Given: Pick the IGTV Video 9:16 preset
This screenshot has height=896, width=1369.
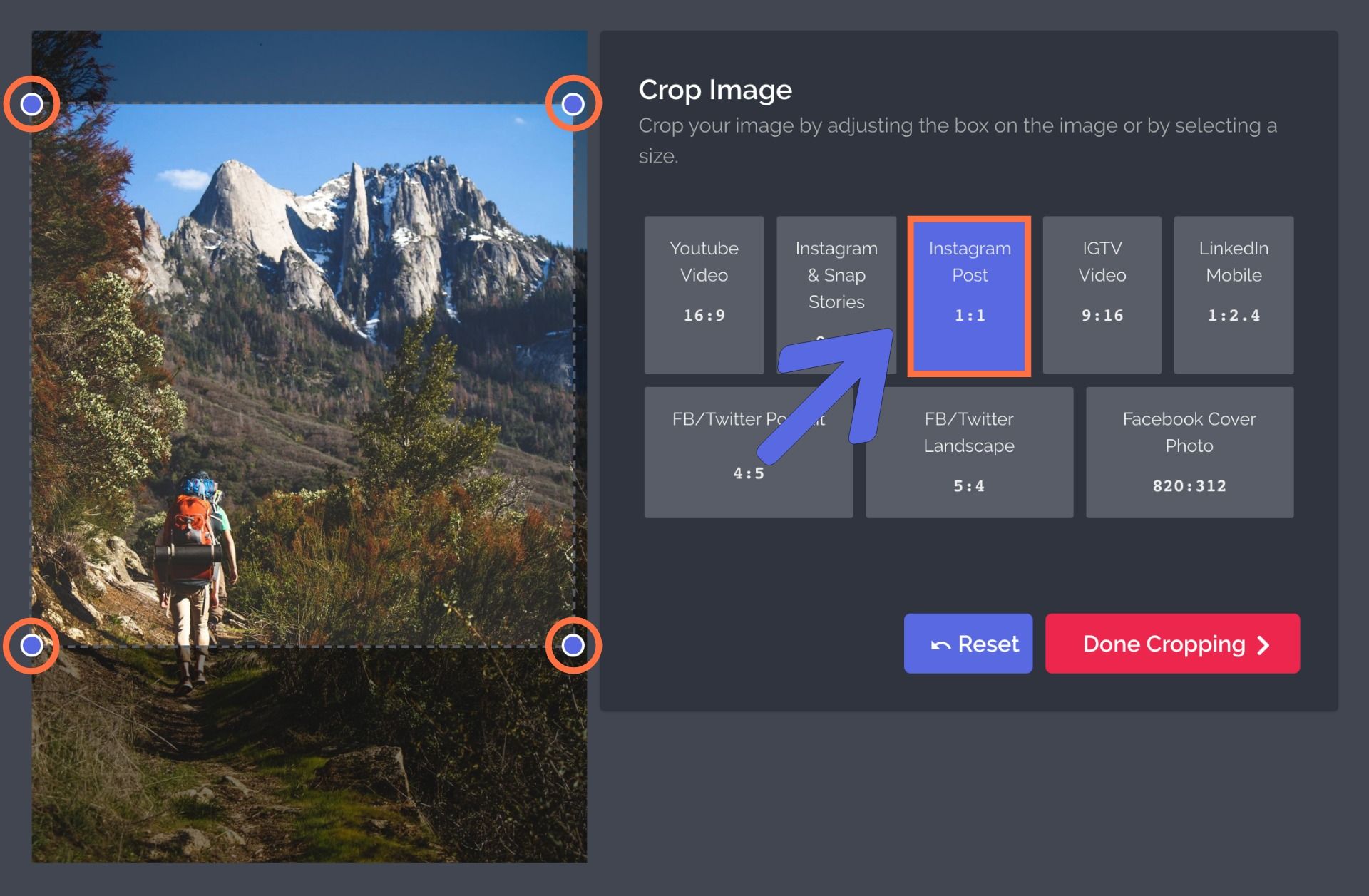Looking at the screenshot, I should pyautogui.click(x=1102, y=294).
